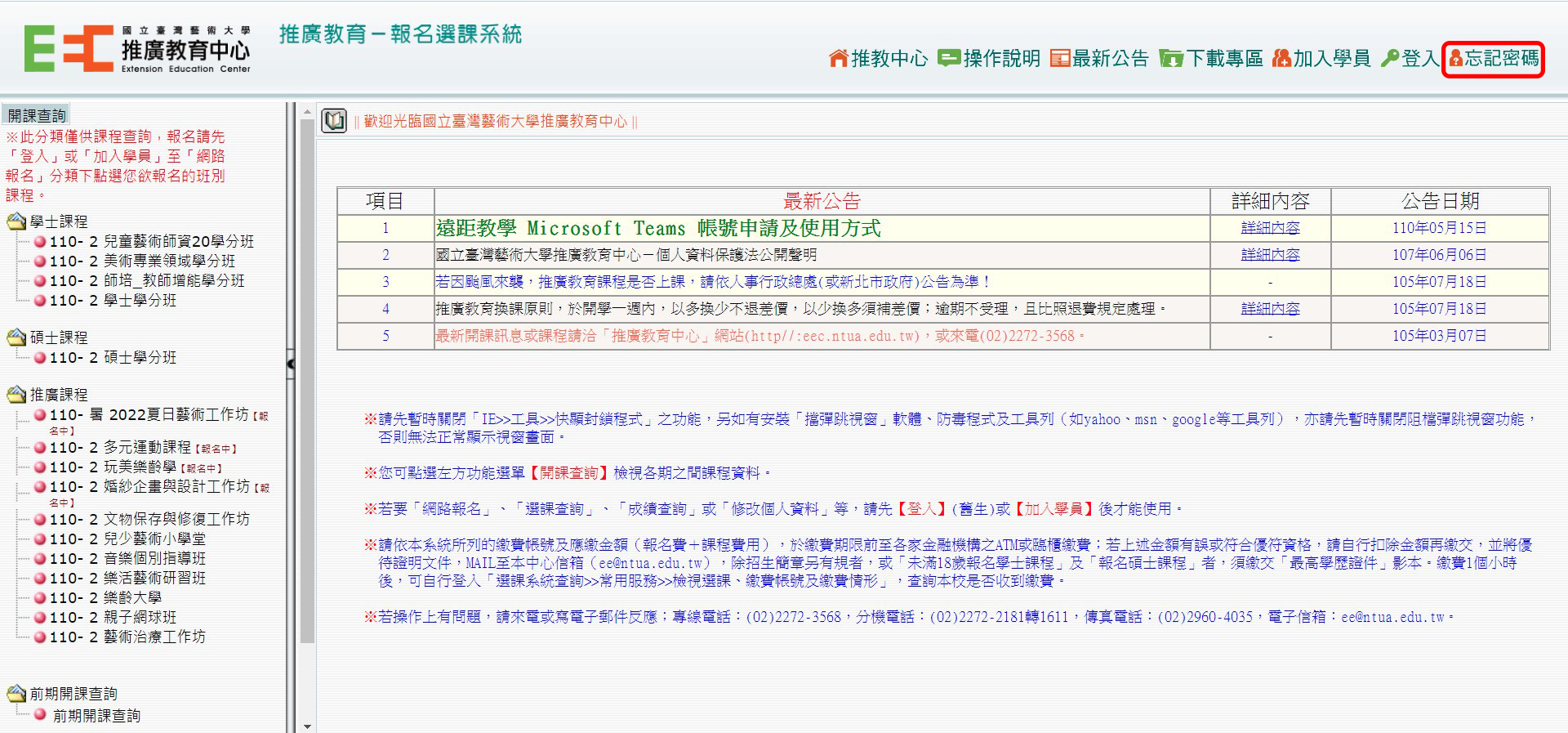This screenshot has height=733, width=1568.
Task: Collapse the 碩士課程 folder
Action: pyautogui.click(x=16, y=337)
